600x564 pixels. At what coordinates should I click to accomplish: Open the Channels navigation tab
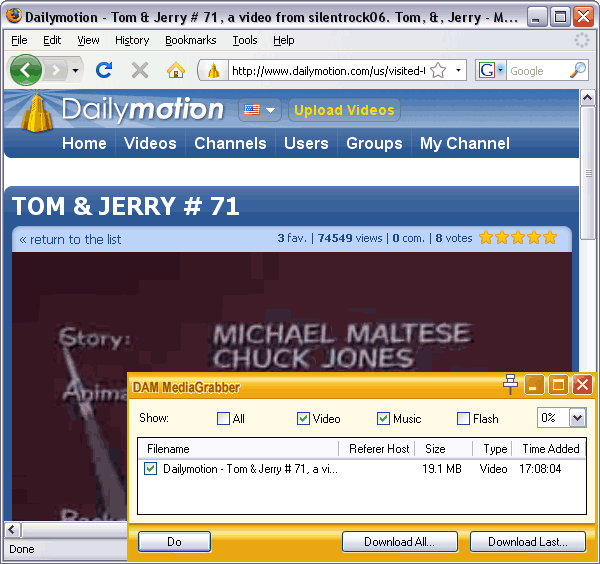pyautogui.click(x=230, y=143)
